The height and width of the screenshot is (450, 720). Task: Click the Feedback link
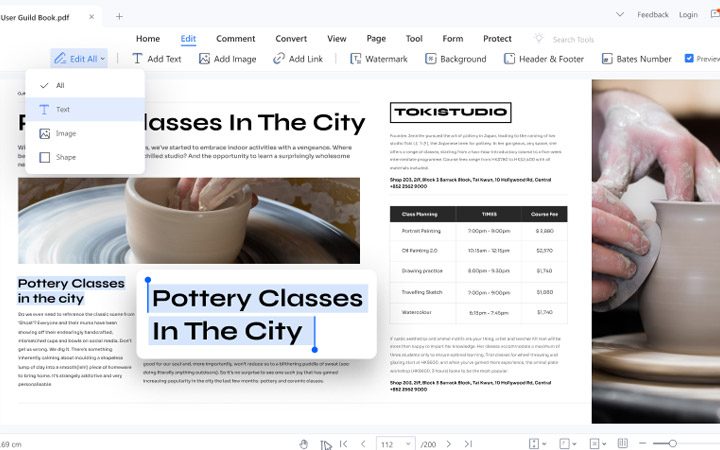pos(652,15)
